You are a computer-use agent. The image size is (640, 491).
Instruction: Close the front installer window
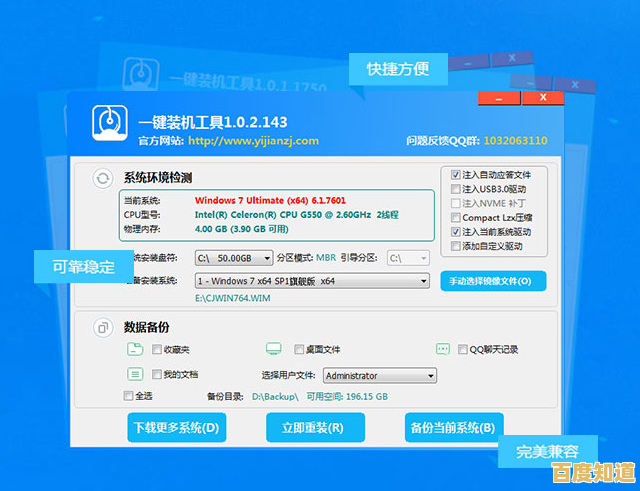coord(543,98)
